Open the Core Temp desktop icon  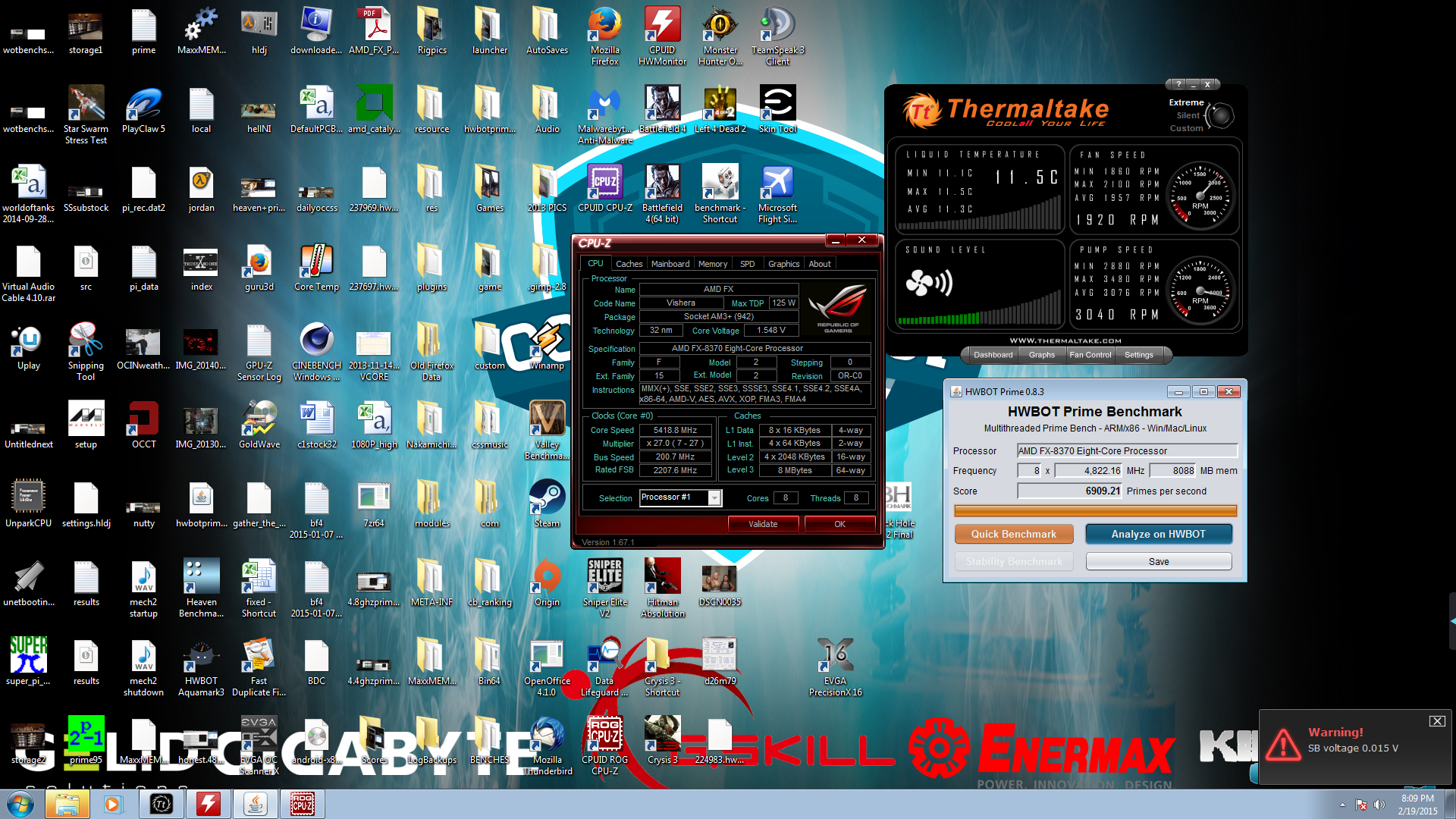click(x=316, y=268)
